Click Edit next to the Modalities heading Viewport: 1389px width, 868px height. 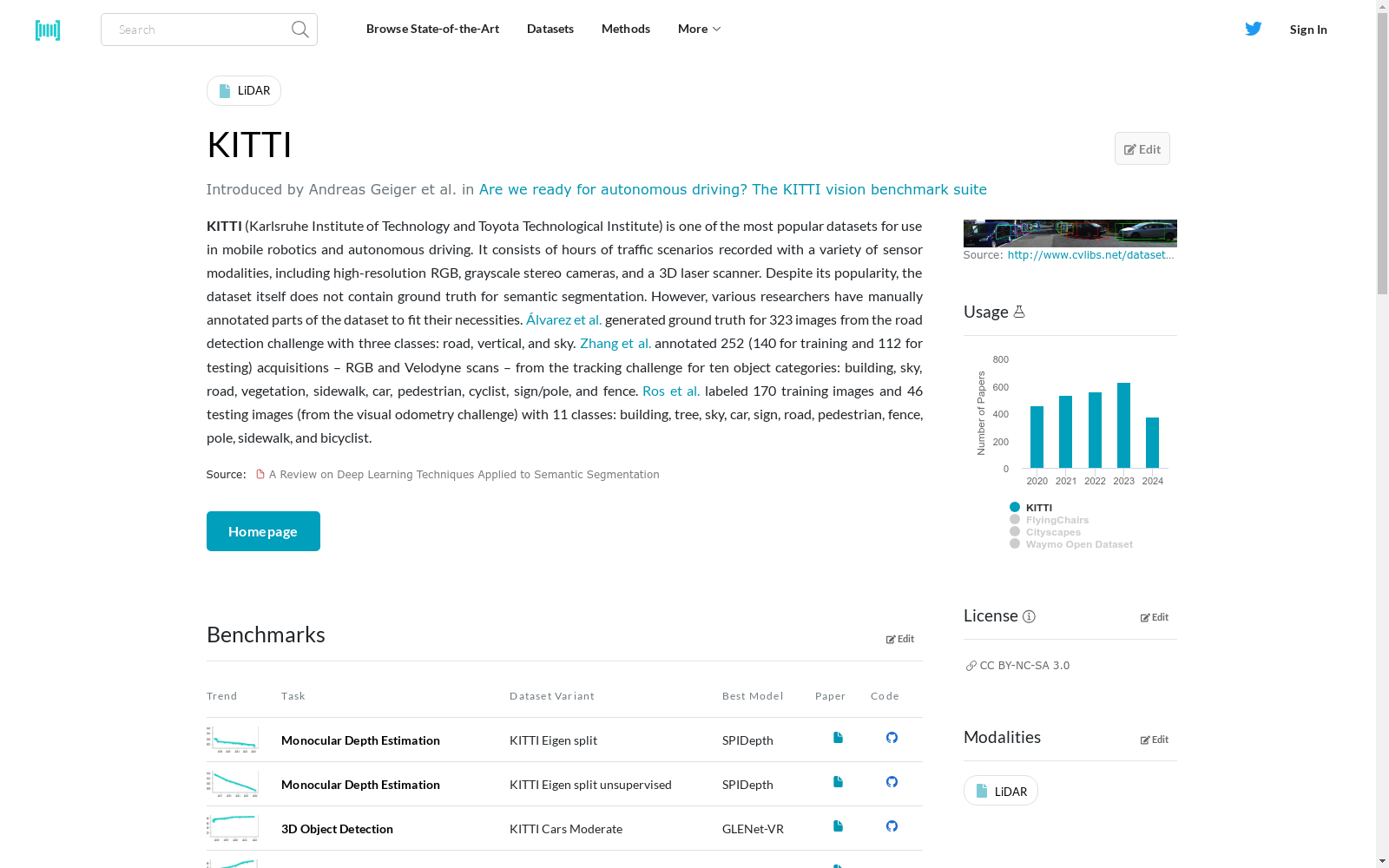pyautogui.click(x=1155, y=740)
